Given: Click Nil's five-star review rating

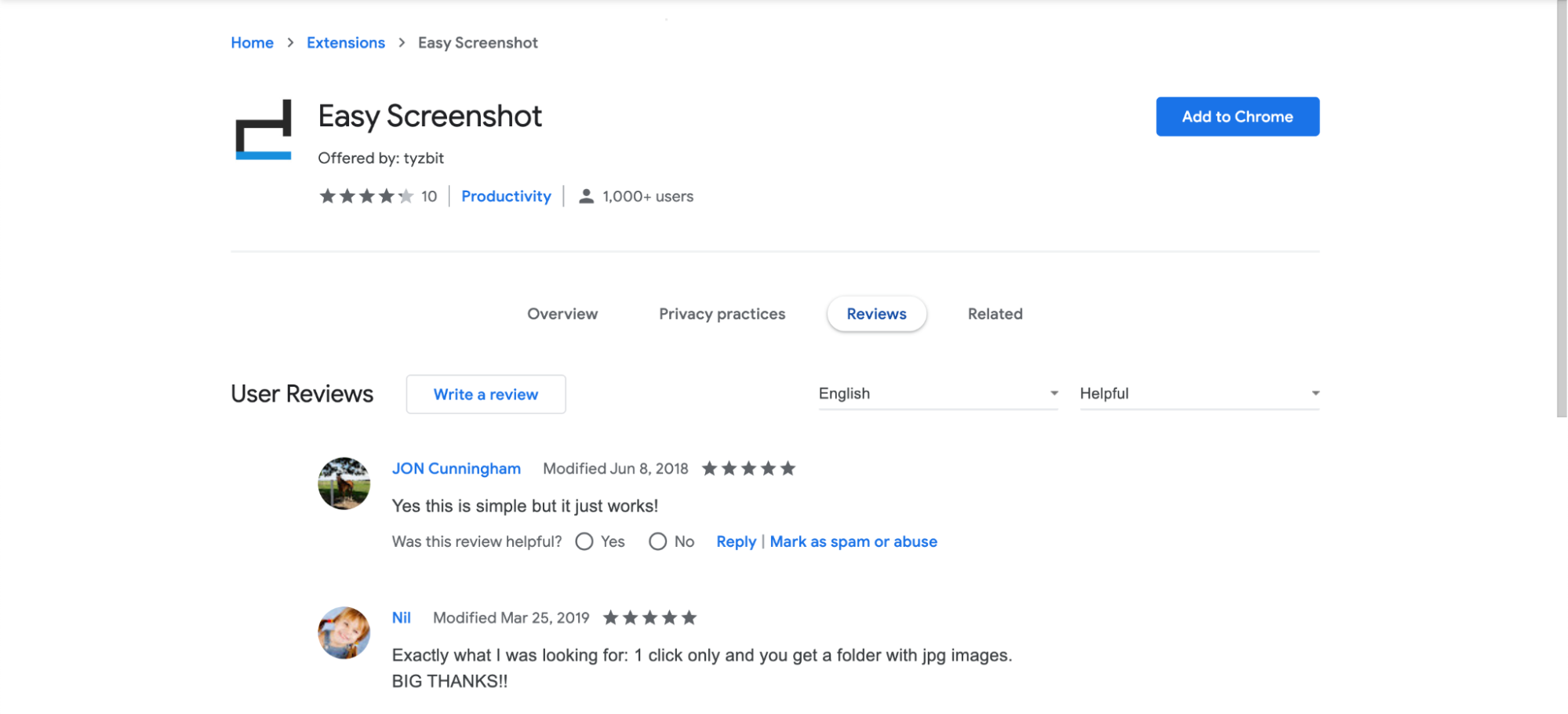Looking at the screenshot, I should (x=649, y=617).
